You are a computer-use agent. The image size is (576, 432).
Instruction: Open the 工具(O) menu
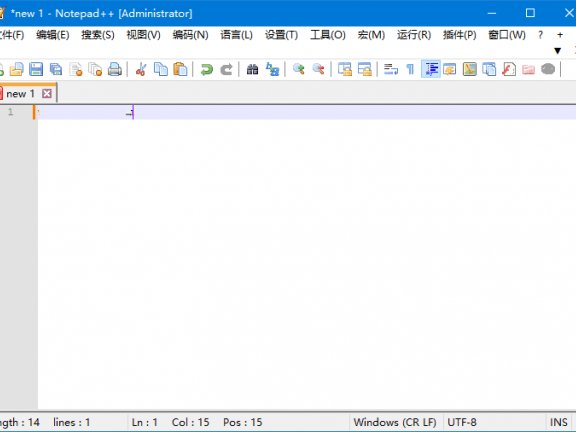(328, 35)
